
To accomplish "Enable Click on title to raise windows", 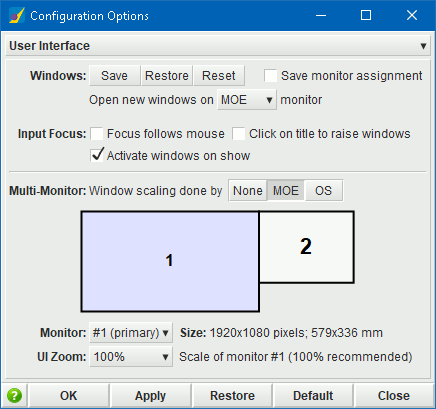I will [239, 134].
